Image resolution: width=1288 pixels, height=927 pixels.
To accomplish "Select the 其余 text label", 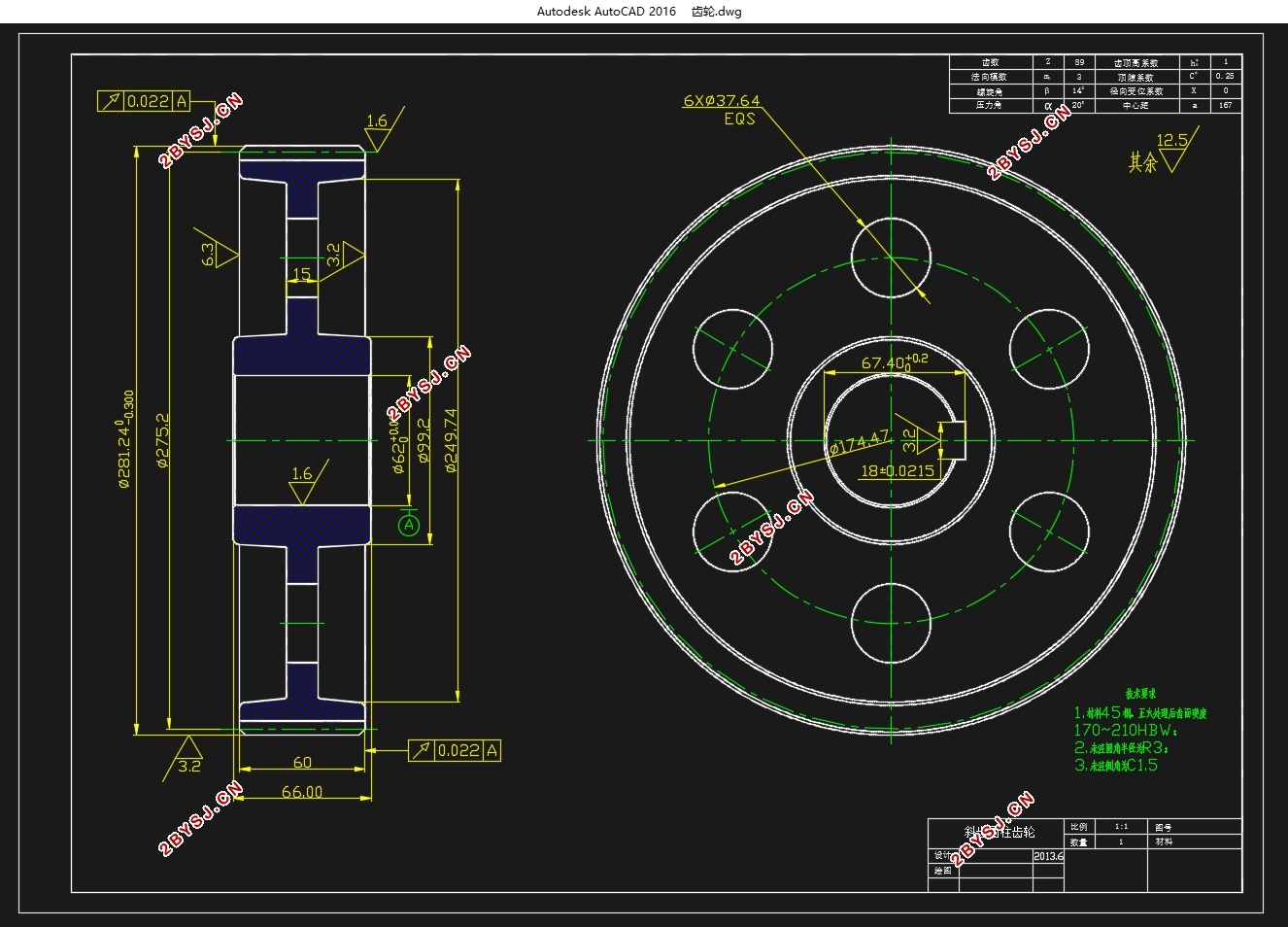I will pyautogui.click(x=1142, y=162).
